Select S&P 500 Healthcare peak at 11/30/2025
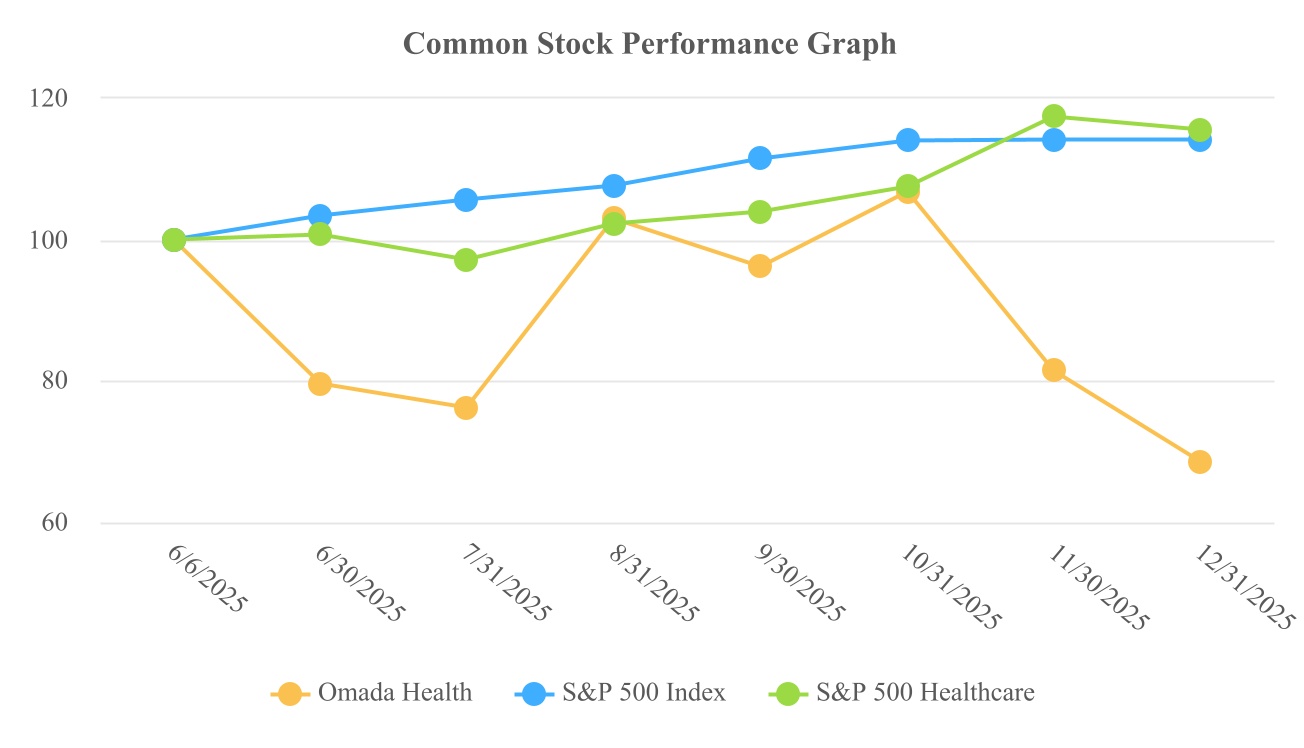1304x748 pixels. (x=1054, y=116)
